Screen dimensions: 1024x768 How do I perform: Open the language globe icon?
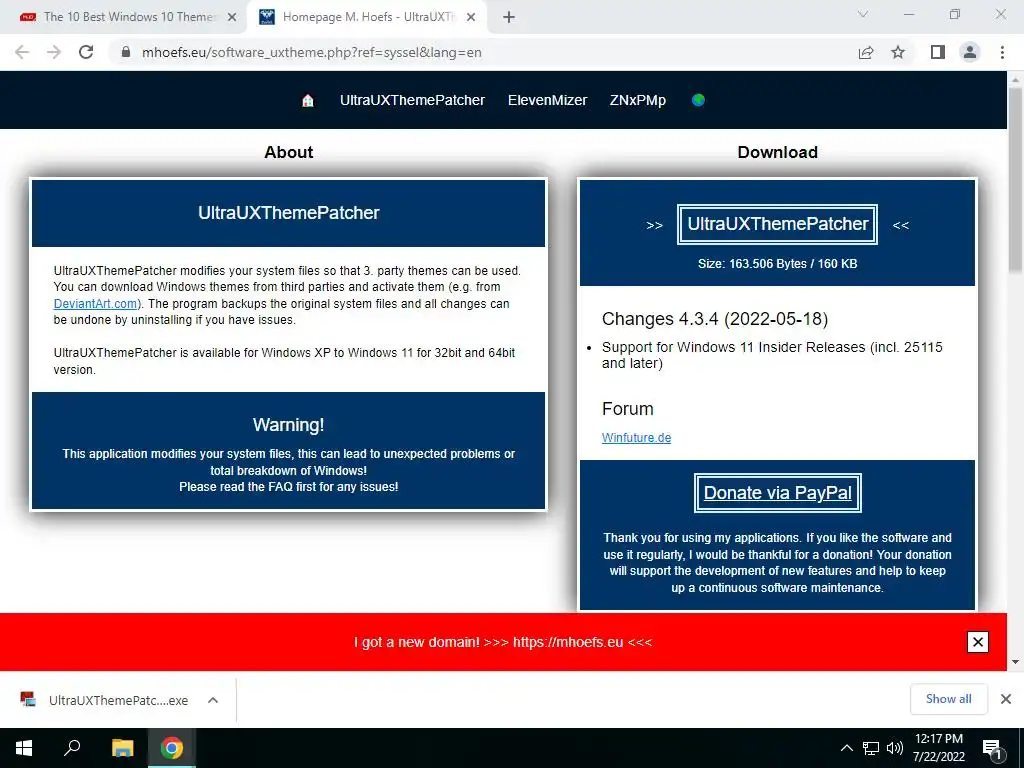tap(698, 100)
